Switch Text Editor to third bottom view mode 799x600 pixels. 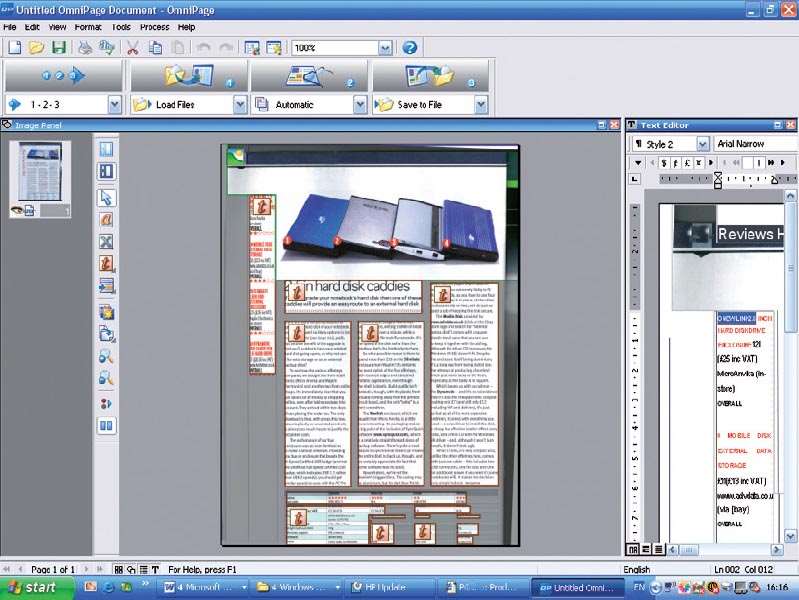(658, 550)
